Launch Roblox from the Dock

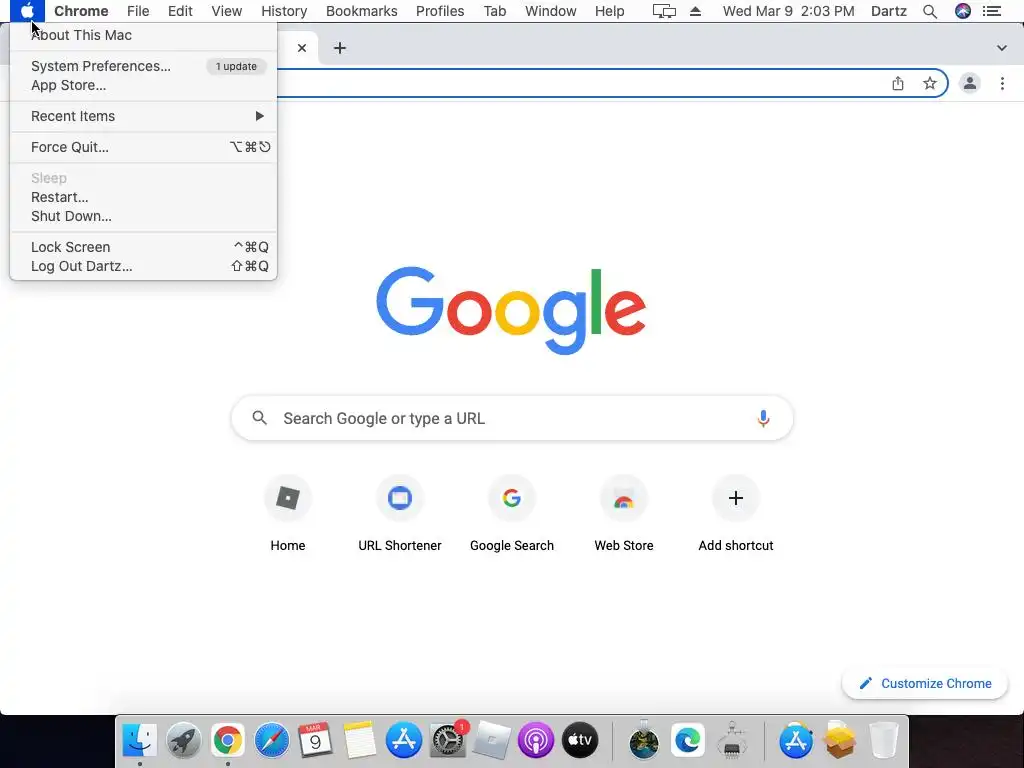(x=492, y=741)
